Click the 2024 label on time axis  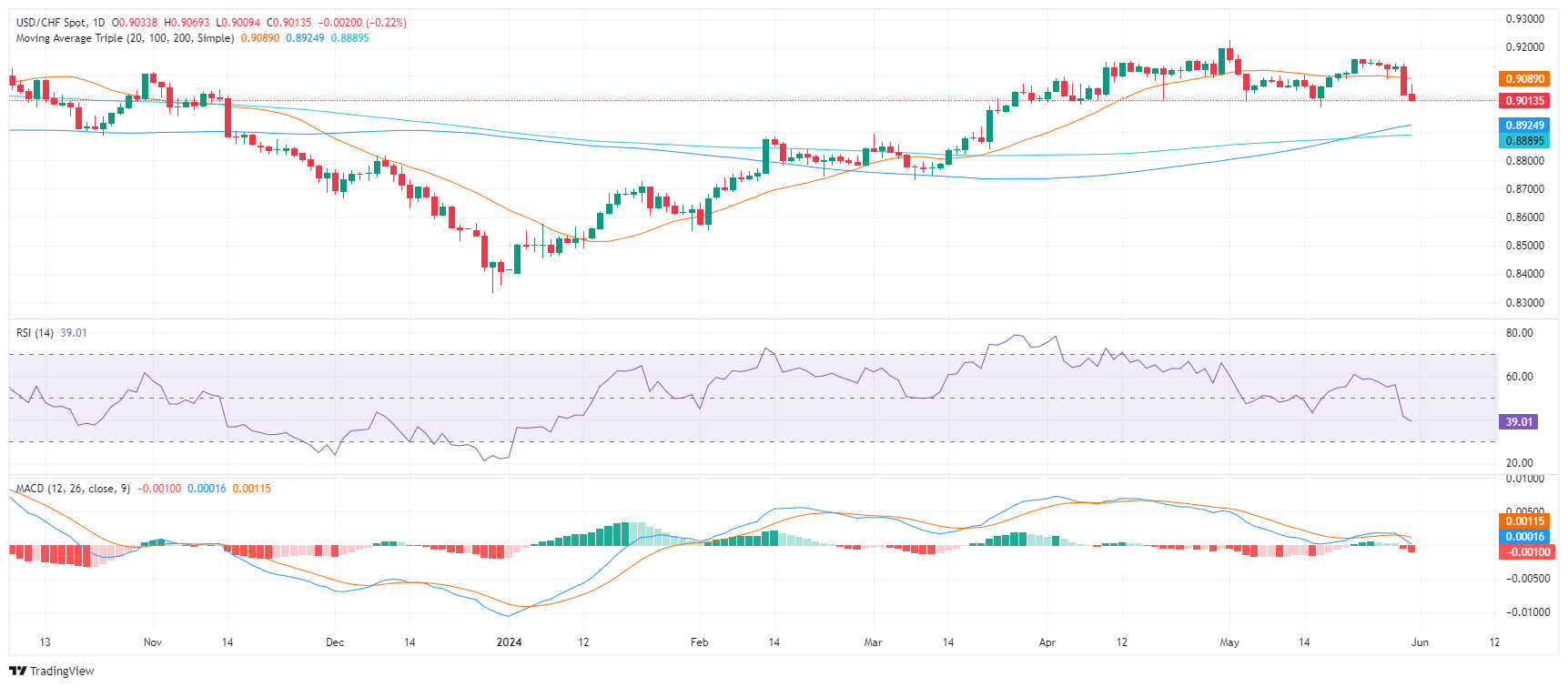[x=509, y=642]
